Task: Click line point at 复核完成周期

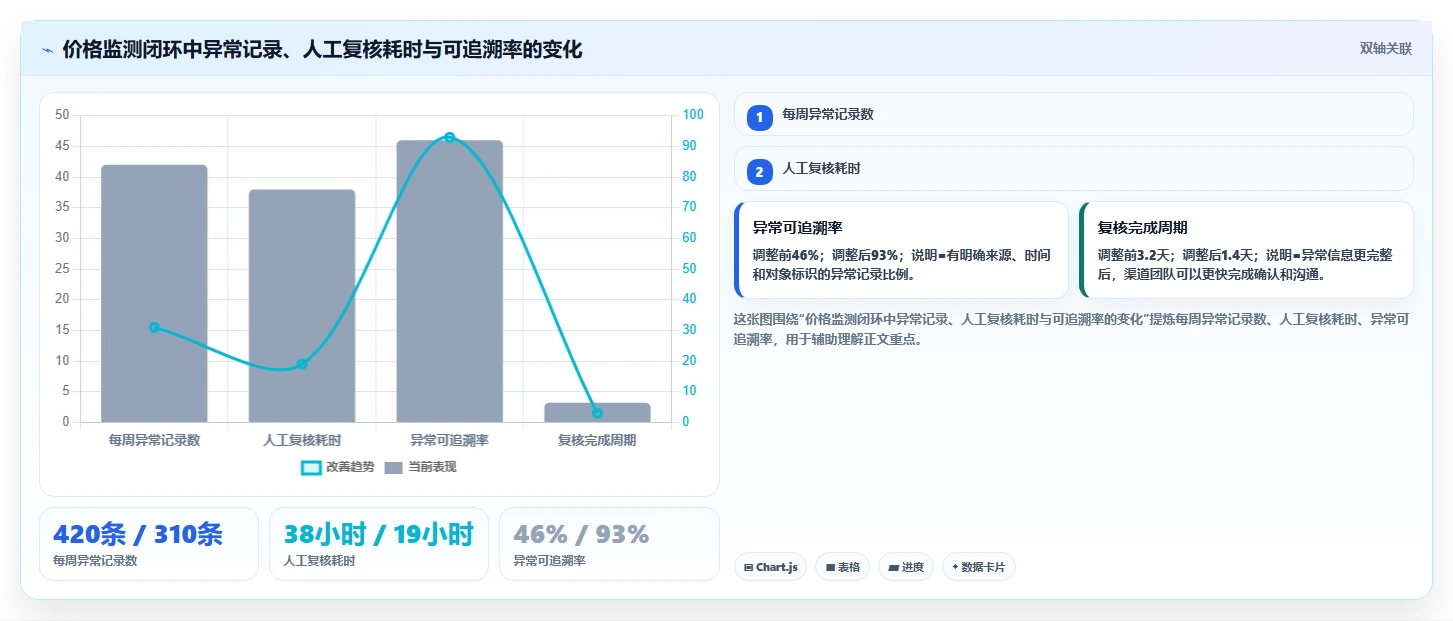Action: tap(597, 413)
